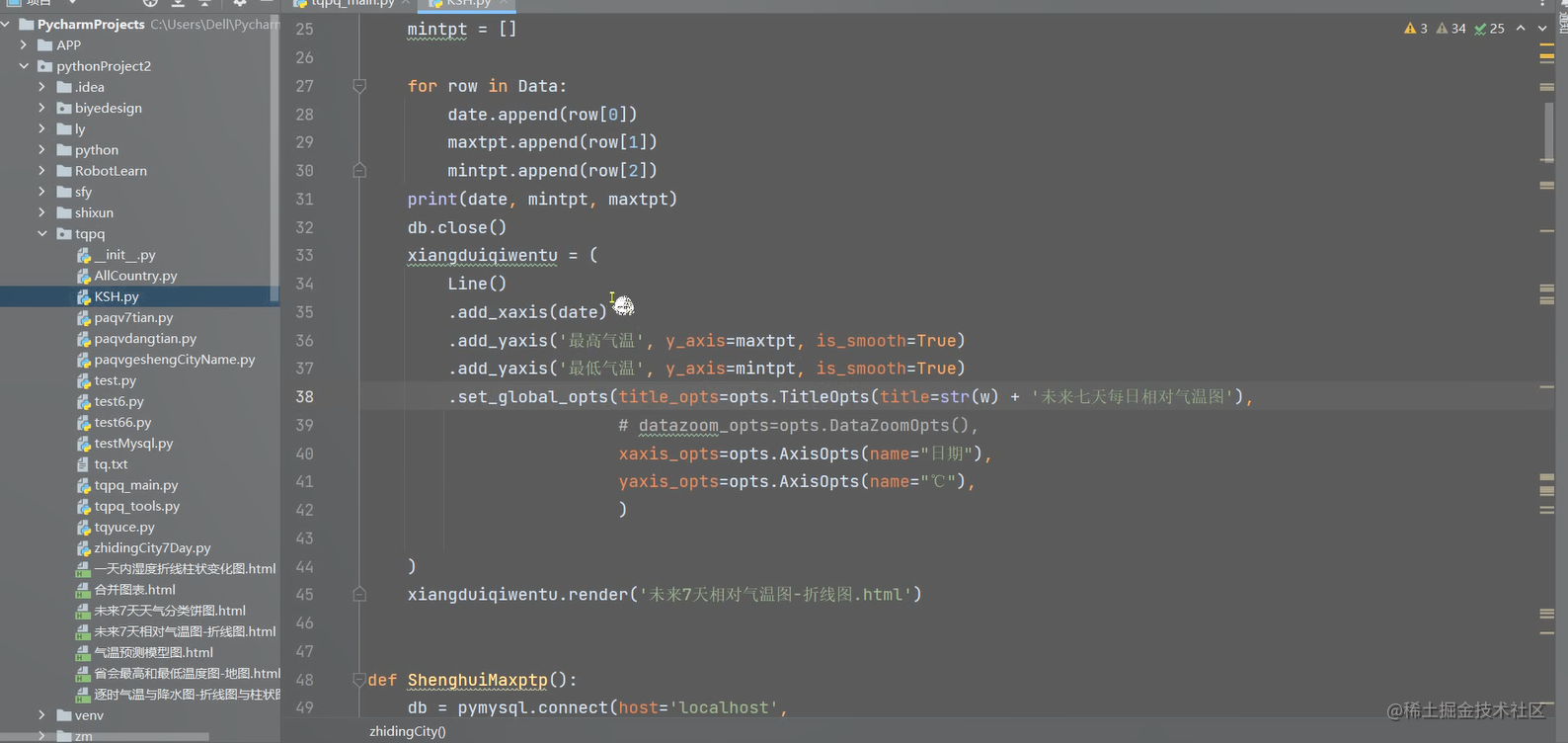Go to next highlighted error arrow
The image size is (1568, 743).
tap(1542, 29)
